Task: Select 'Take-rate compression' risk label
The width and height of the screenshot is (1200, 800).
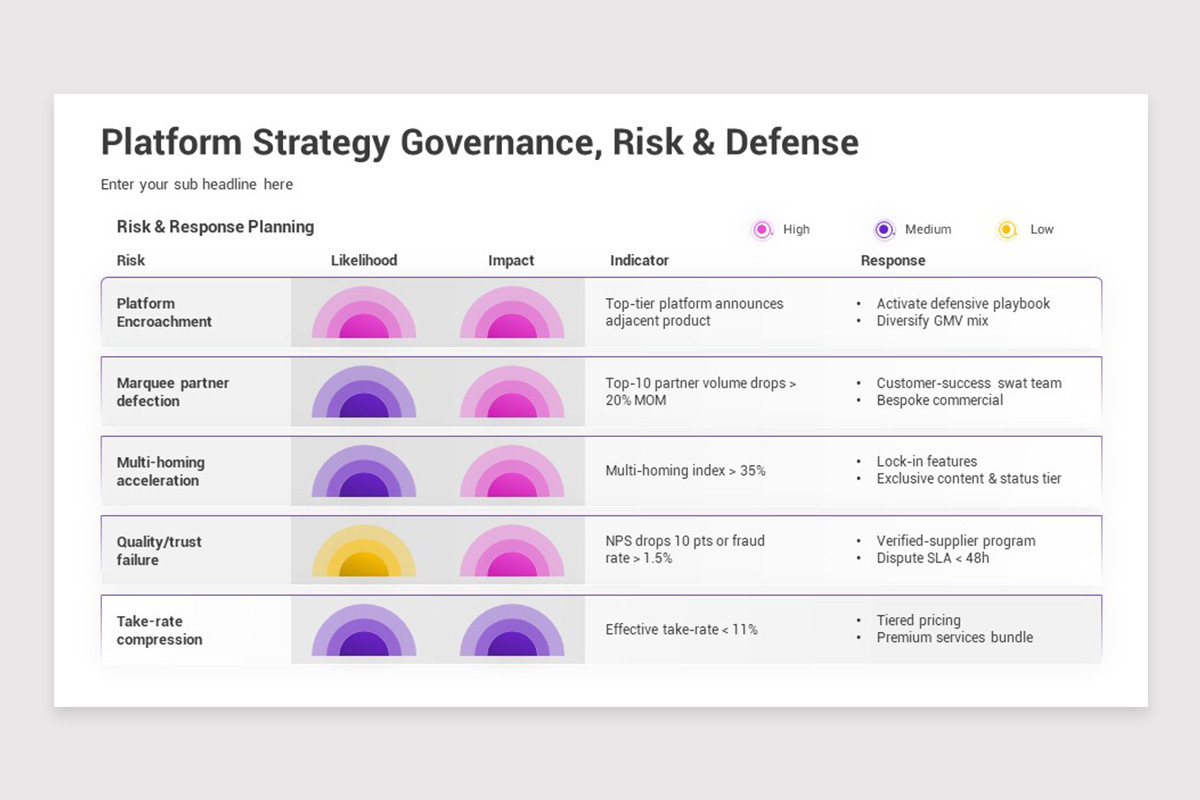Action: point(160,630)
